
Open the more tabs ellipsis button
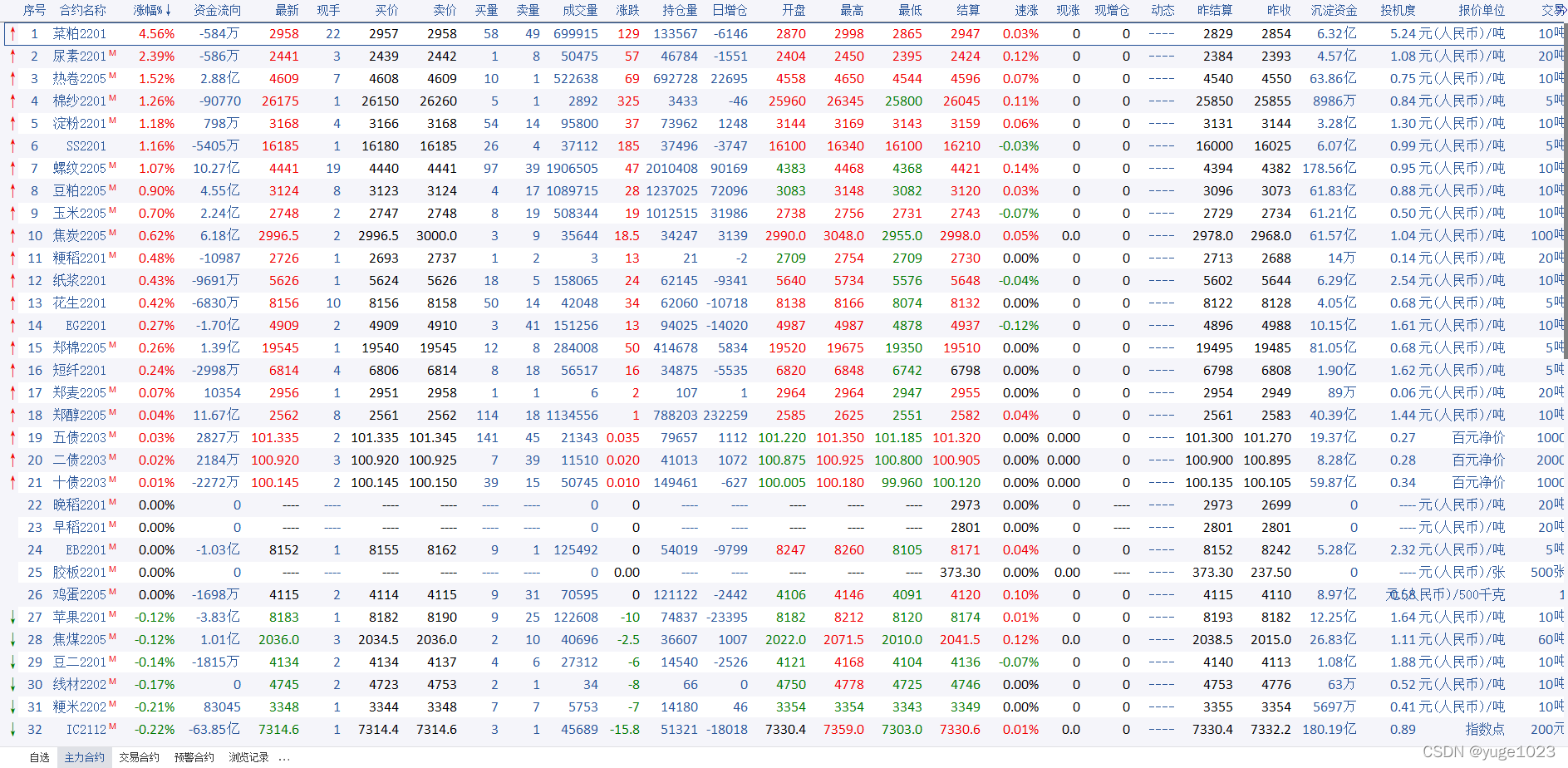pos(284,758)
